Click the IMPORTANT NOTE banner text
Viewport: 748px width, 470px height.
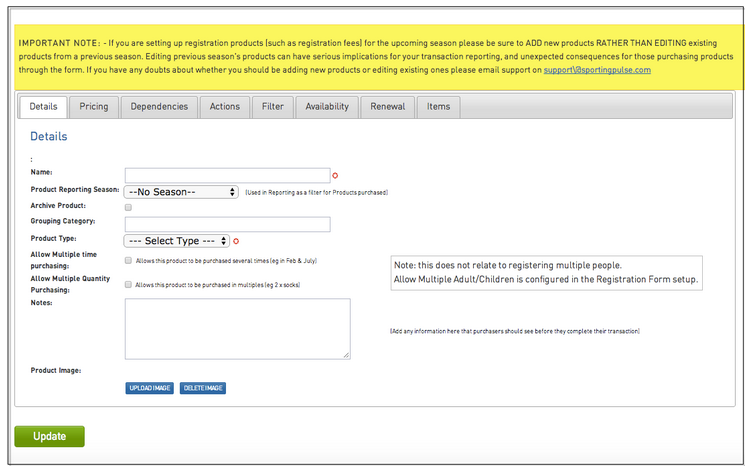click(x=376, y=56)
